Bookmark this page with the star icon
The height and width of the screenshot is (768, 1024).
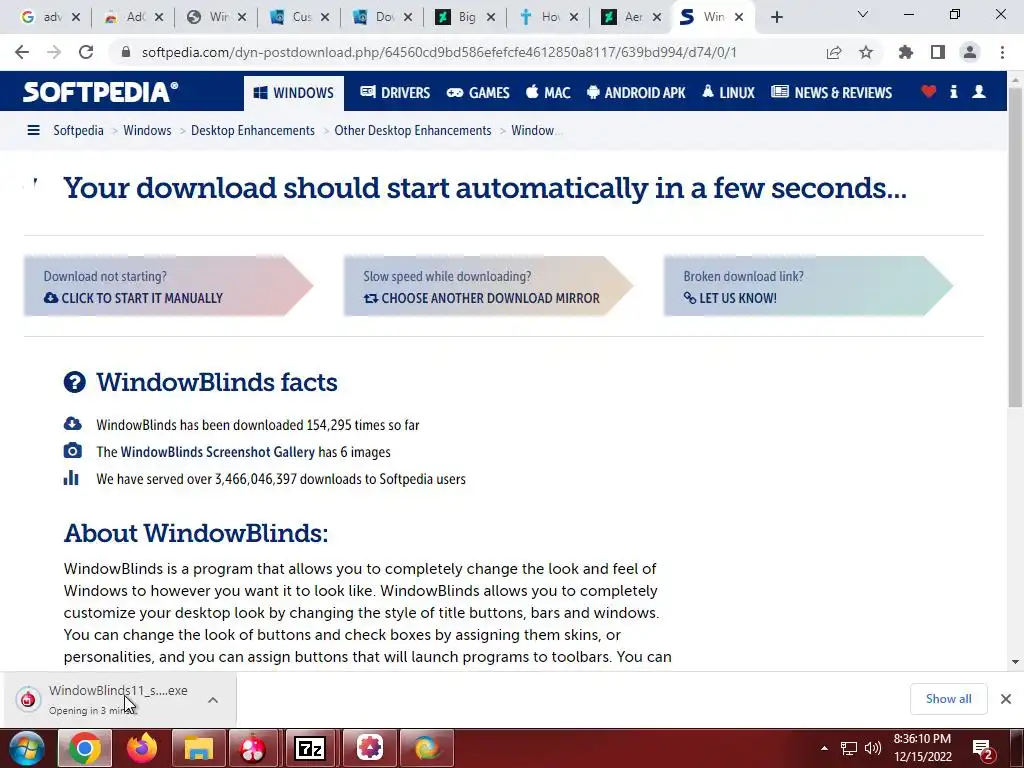(x=866, y=52)
